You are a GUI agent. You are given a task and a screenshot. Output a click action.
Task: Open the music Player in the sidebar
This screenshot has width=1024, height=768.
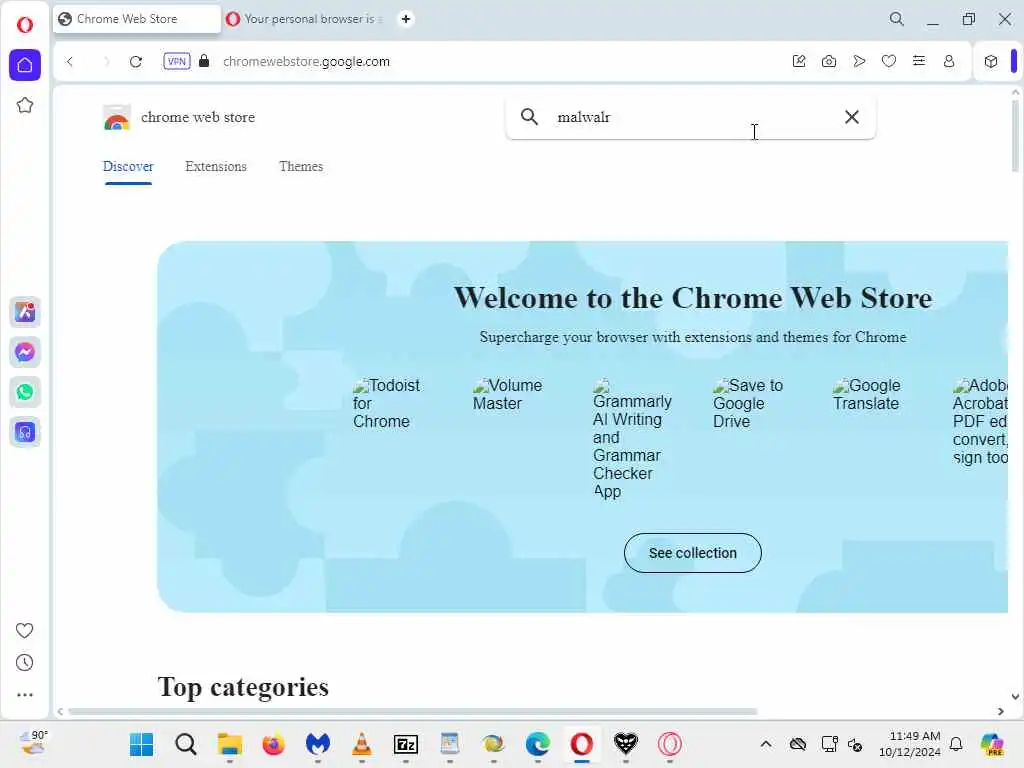25,432
